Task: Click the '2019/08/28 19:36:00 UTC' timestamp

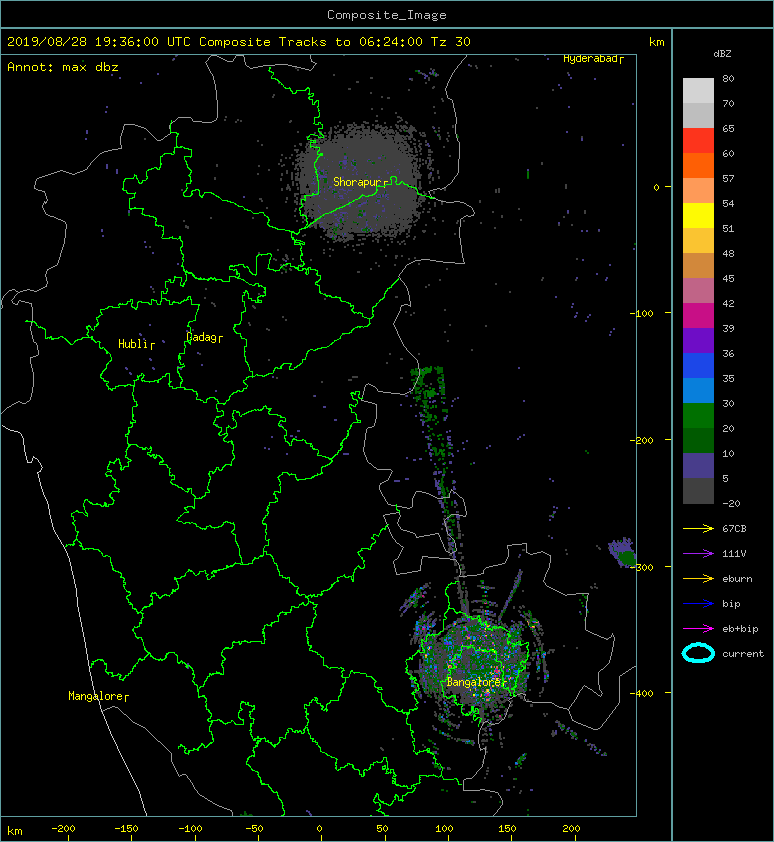Action: tap(98, 42)
